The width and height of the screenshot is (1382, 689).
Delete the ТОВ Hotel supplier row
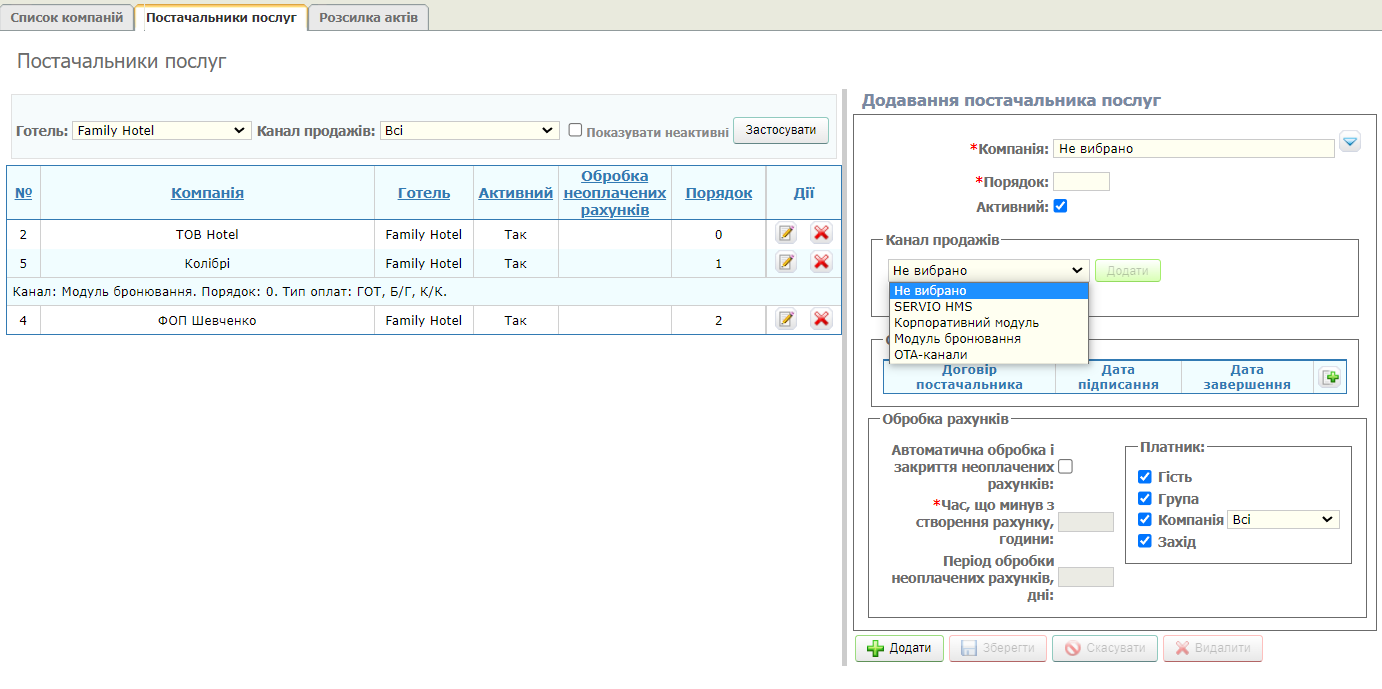click(821, 234)
